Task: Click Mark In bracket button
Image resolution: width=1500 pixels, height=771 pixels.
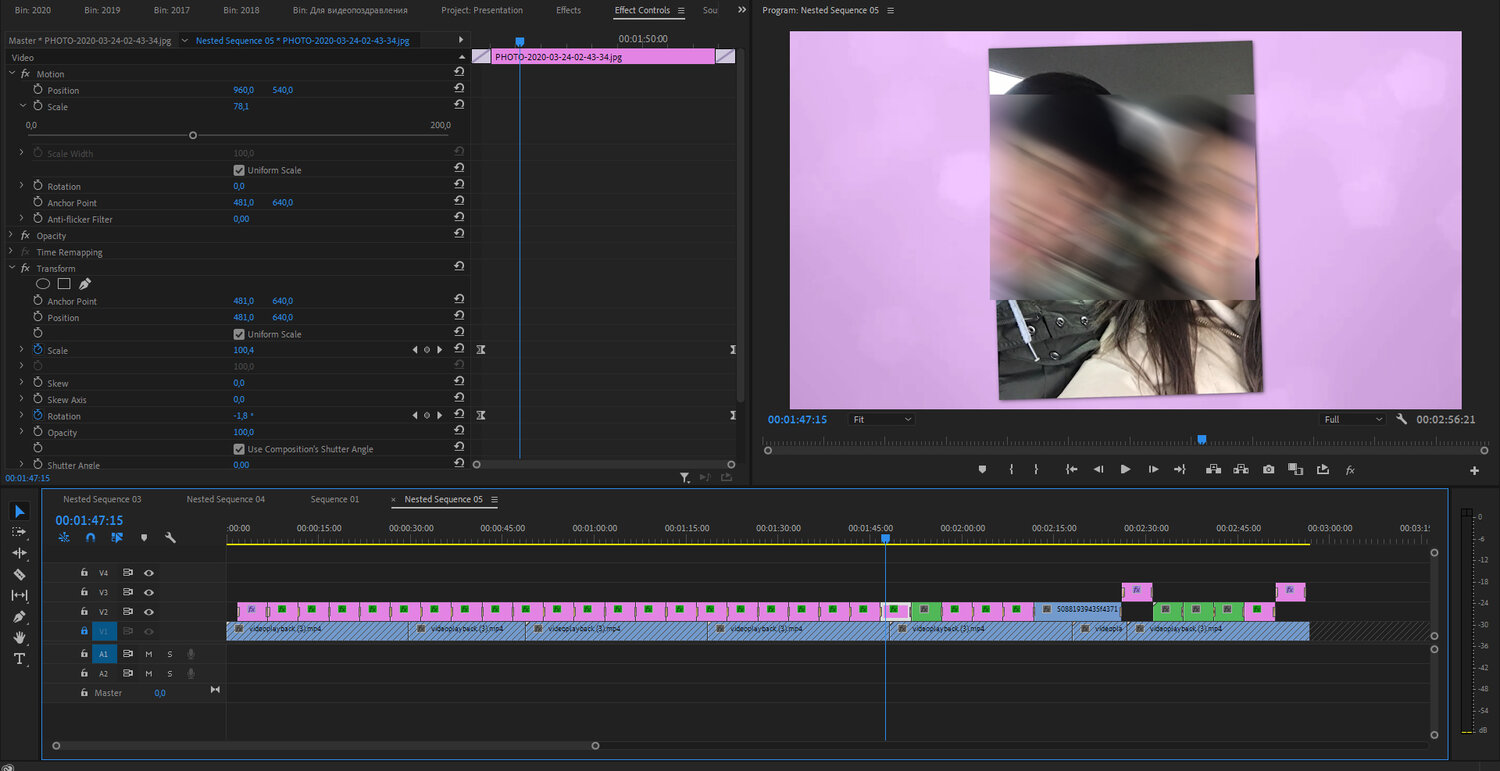Action: pyautogui.click(x=1012, y=469)
